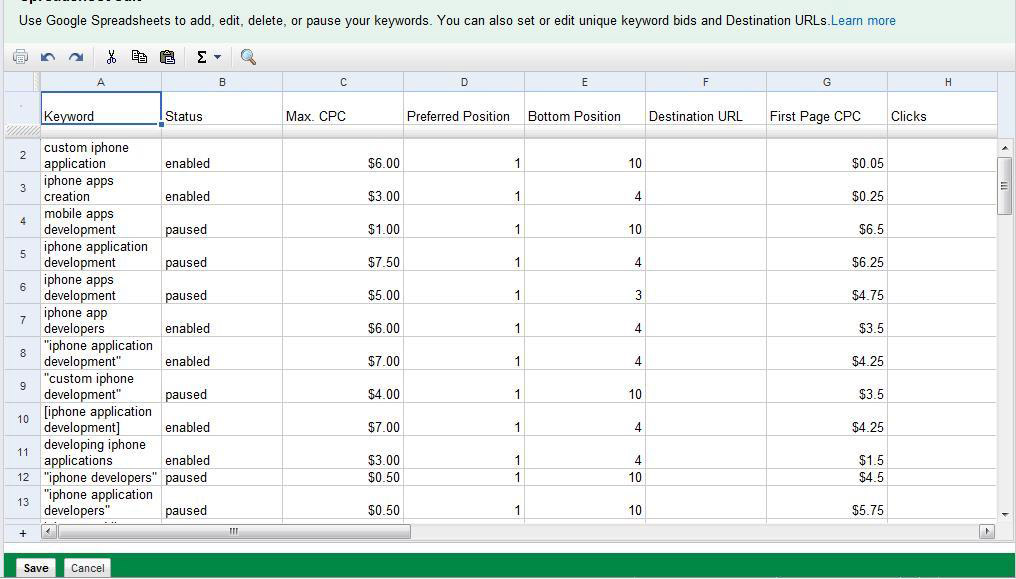Click the vertical scrollbar thumb
The image size is (1016, 579).
coord(1005,185)
